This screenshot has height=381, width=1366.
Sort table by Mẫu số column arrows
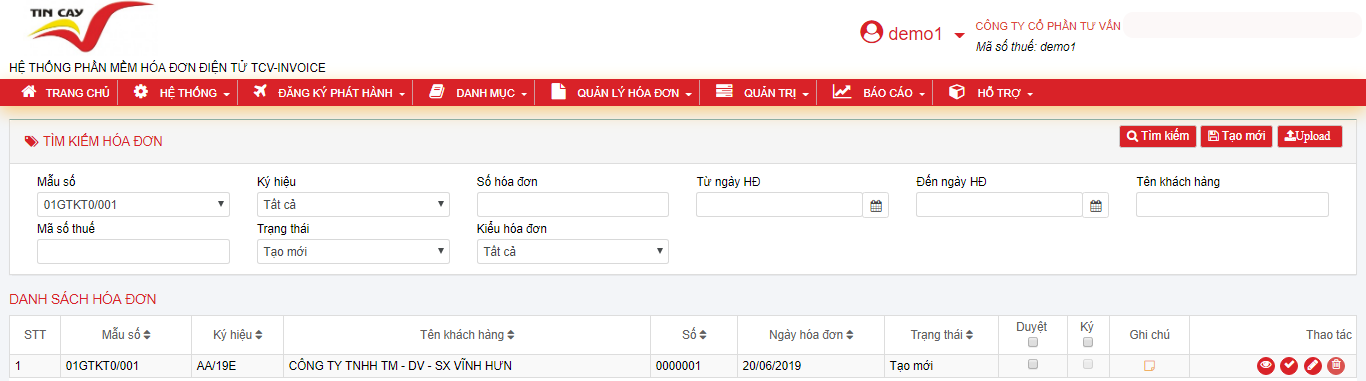point(147,335)
